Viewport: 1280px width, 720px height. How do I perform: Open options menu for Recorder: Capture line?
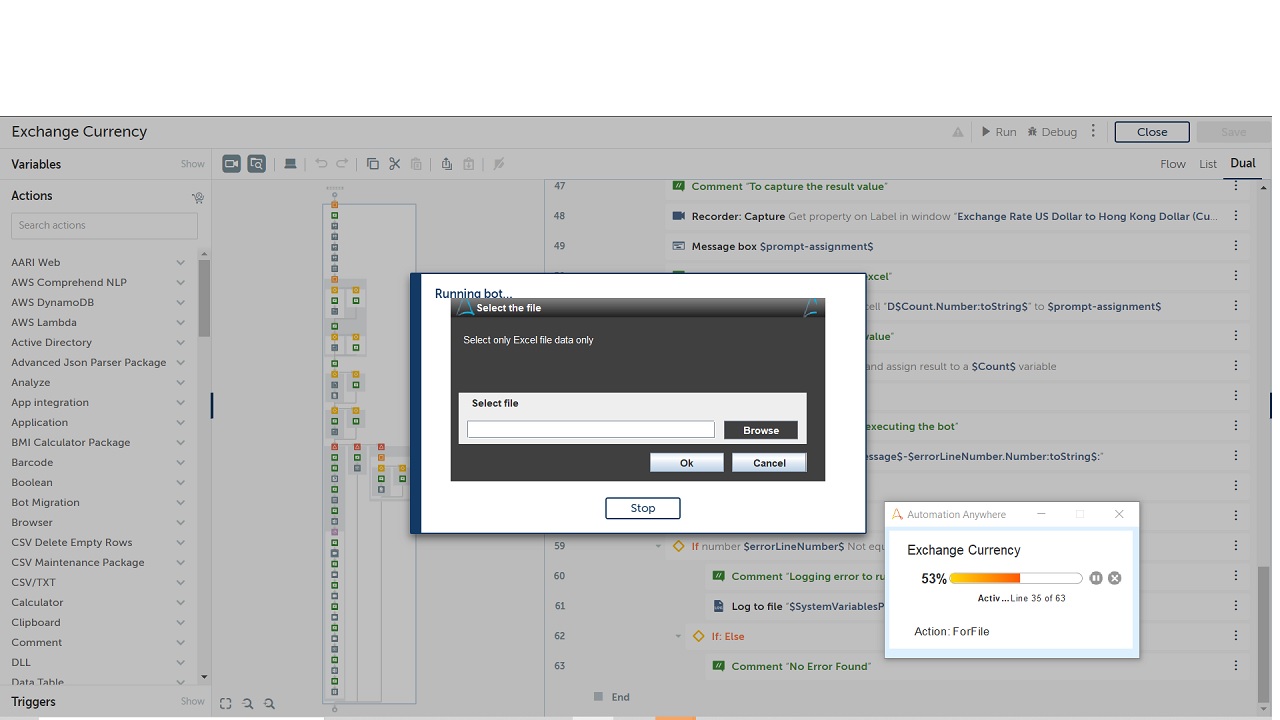coord(1236,216)
